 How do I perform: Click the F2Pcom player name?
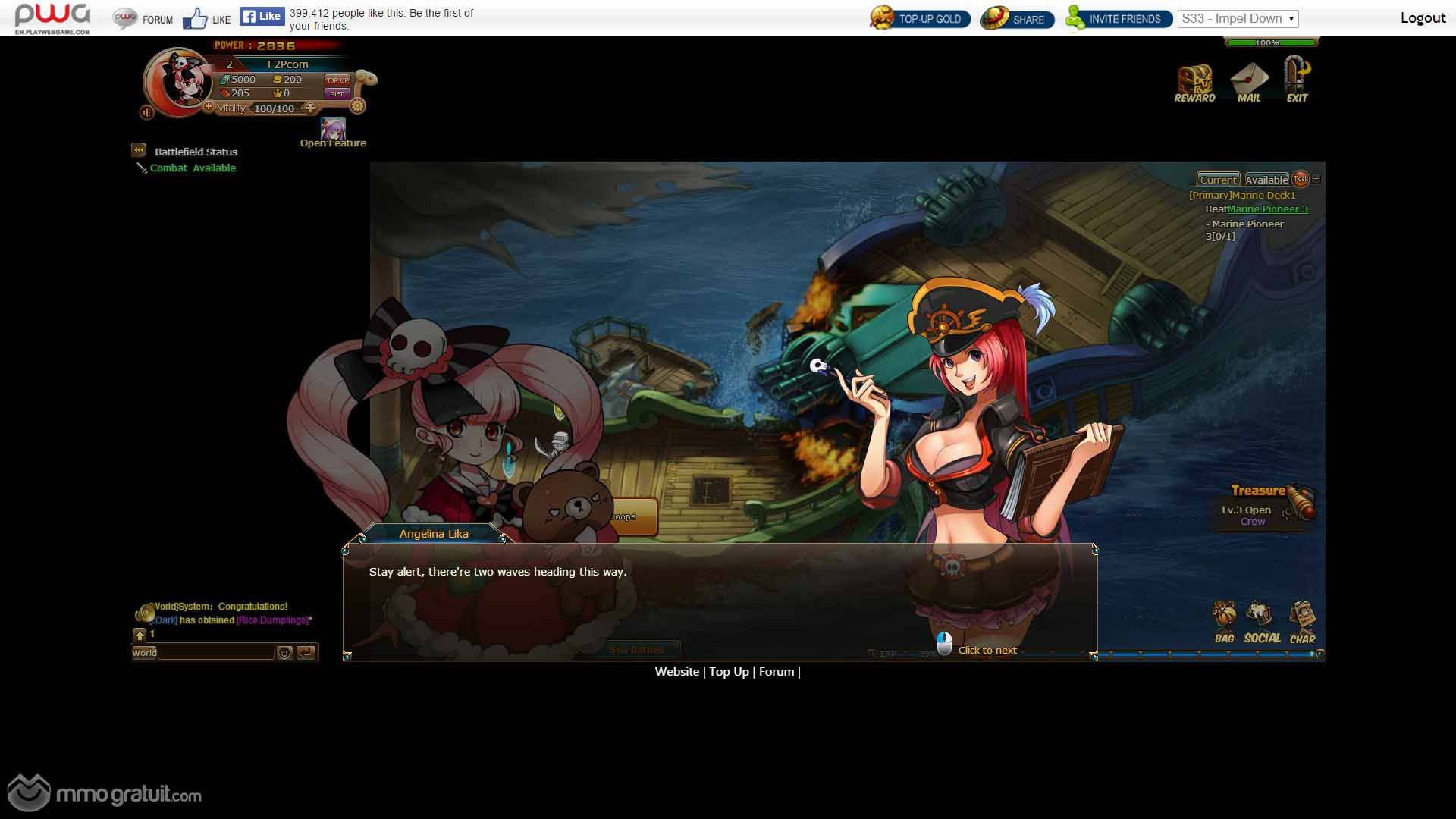pyautogui.click(x=288, y=64)
